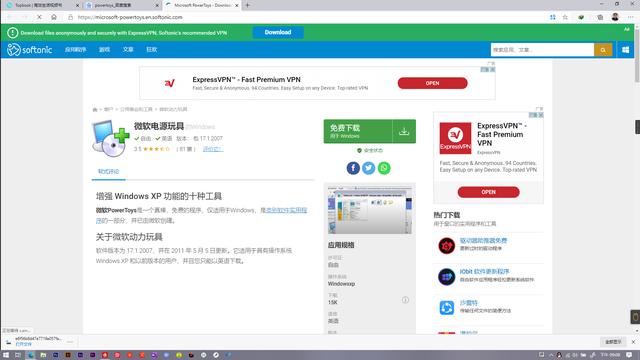Close the sidebar ExpressVPN ad X
The image size is (640, 360).
tap(541, 115)
